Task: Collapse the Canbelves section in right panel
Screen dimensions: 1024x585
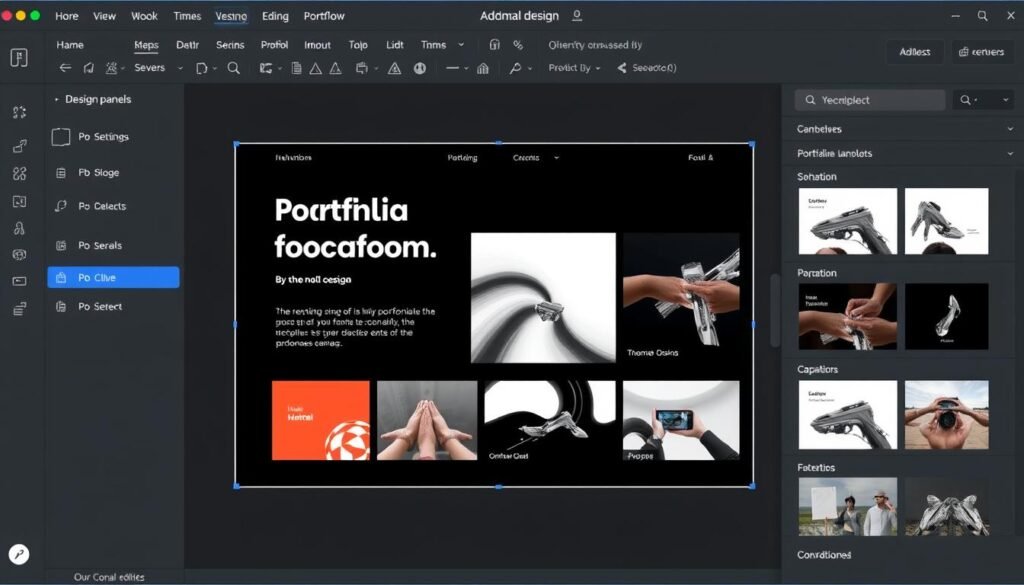Action: pos(1010,129)
